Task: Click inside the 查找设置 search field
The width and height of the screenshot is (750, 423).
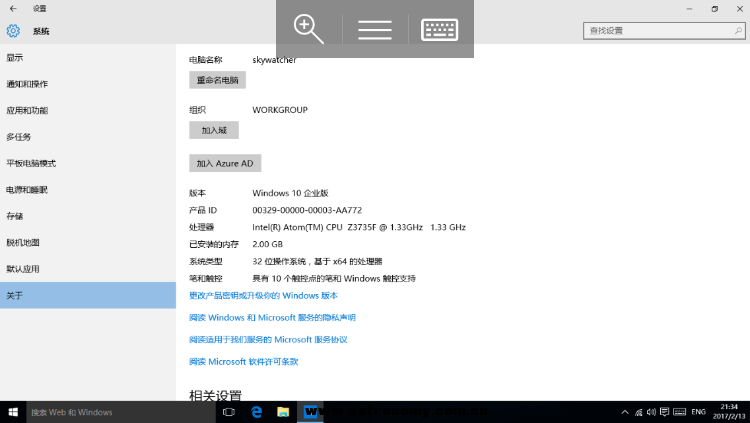Action: click(664, 31)
